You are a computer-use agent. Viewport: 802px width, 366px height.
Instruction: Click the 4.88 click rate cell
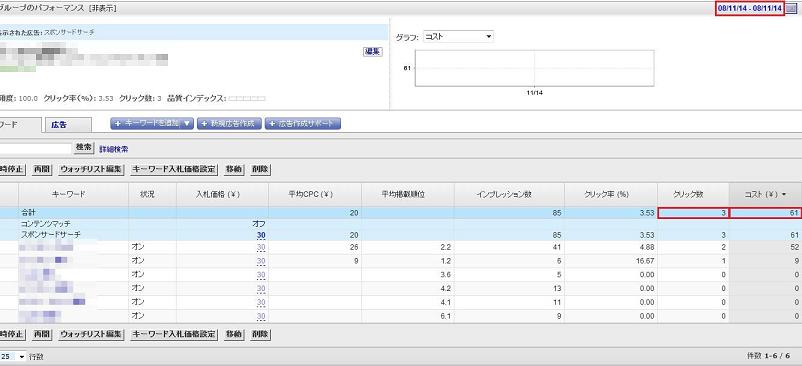[x=648, y=247]
